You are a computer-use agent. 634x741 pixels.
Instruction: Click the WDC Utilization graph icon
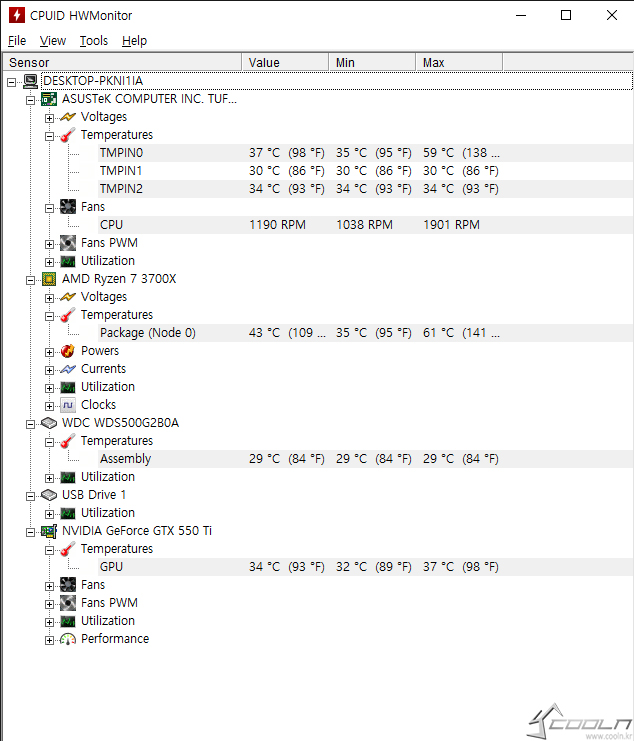point(68,477)
